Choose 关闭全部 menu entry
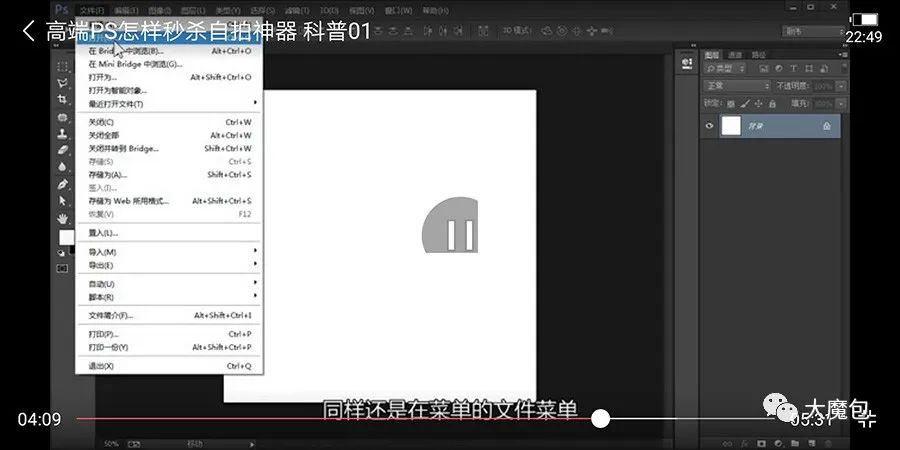900x450 pixels. tap(170, 135)
